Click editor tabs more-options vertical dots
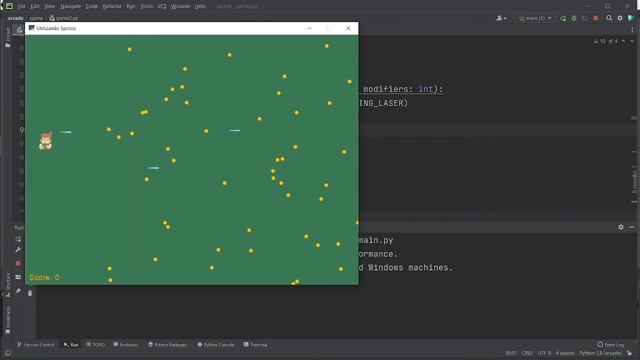This screenshot has height=360, width=640. [x=632, y=29]
